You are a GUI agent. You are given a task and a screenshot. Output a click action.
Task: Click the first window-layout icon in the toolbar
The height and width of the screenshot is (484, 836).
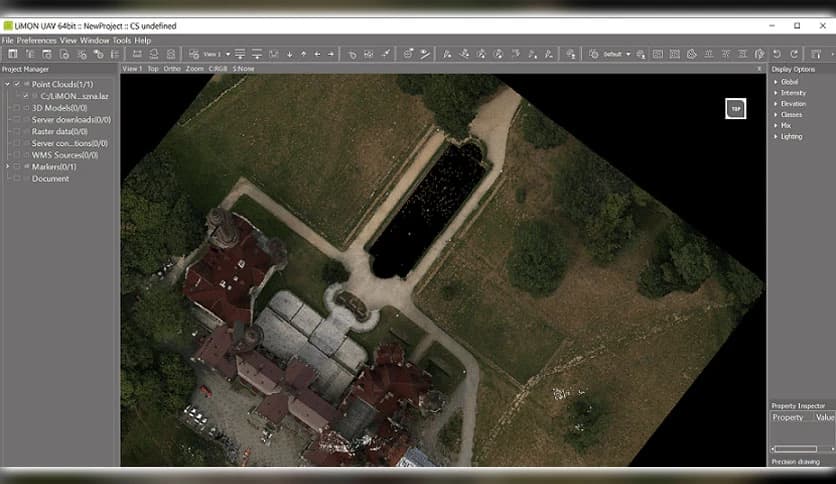click(12, 54)
